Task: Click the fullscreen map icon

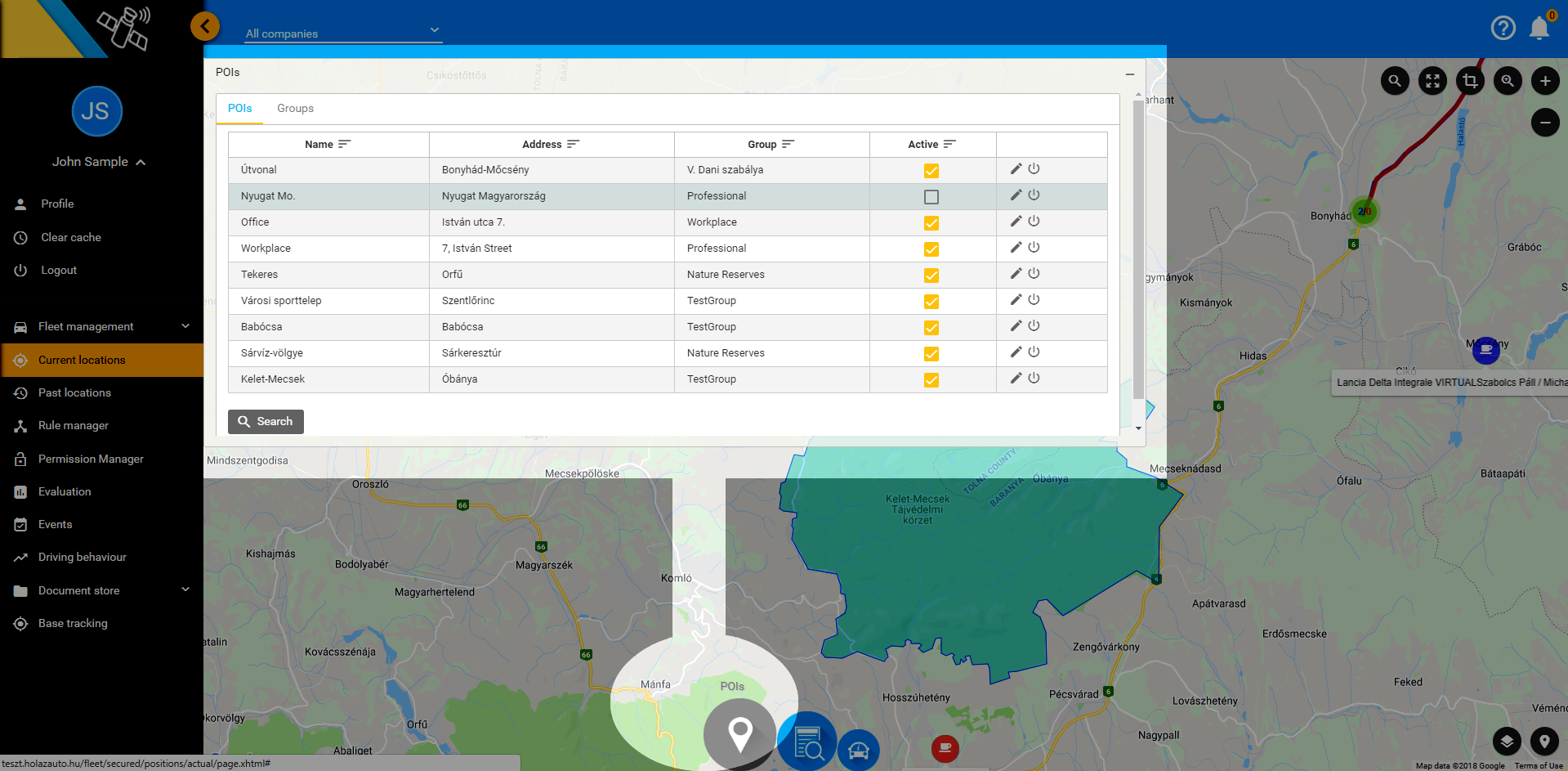Action: point(1432,81)
